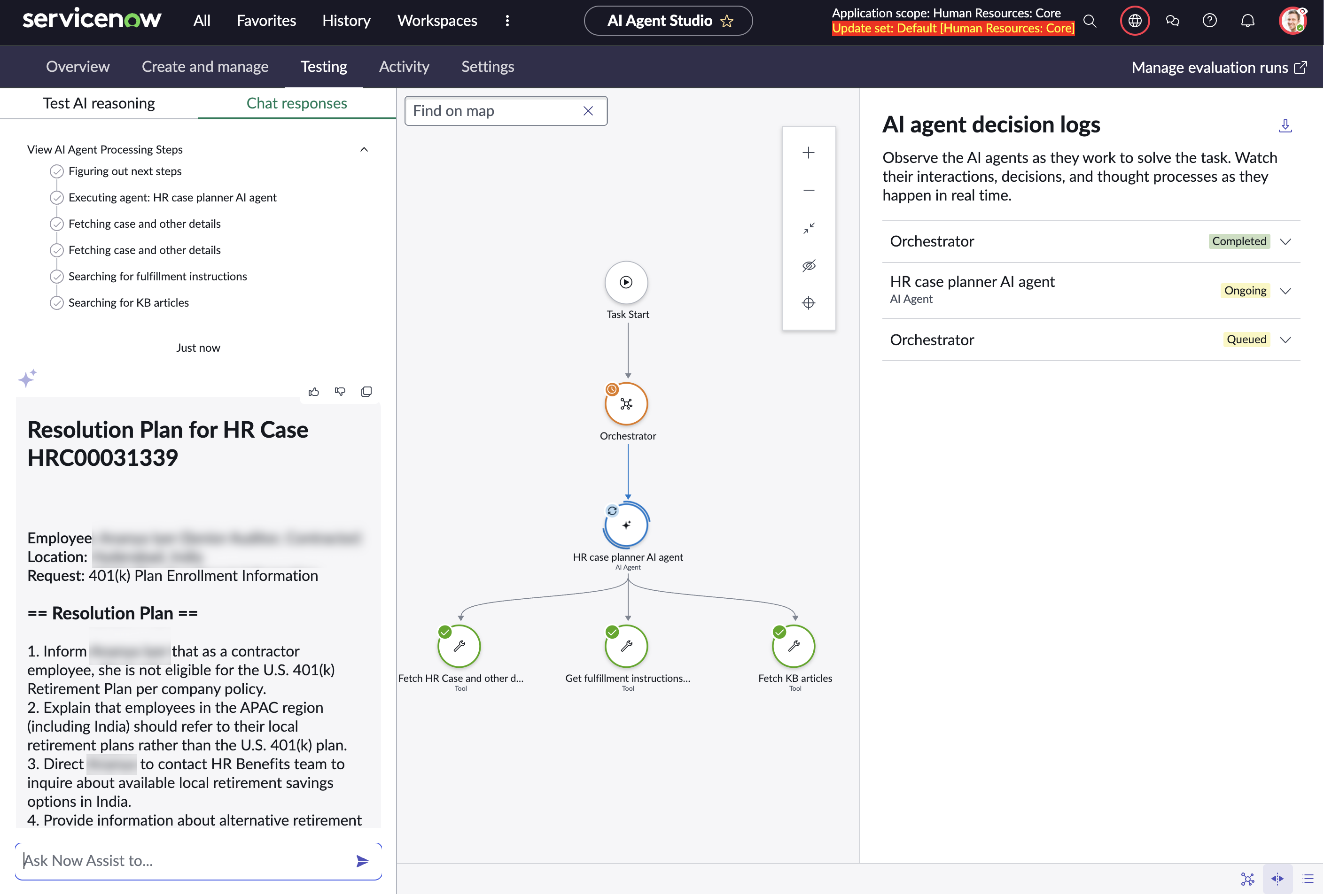This screenshot has width=1324, height=896.
Task: Click the Find on map input
Action: tap(506, 111)
